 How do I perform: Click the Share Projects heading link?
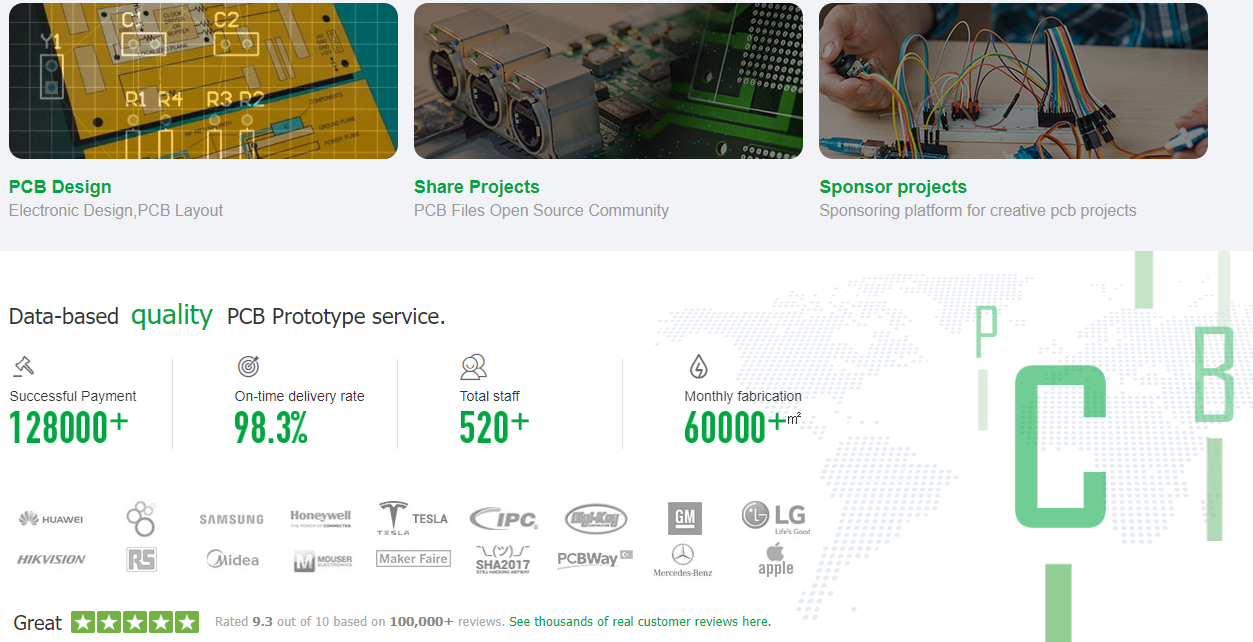pos(476,187)
